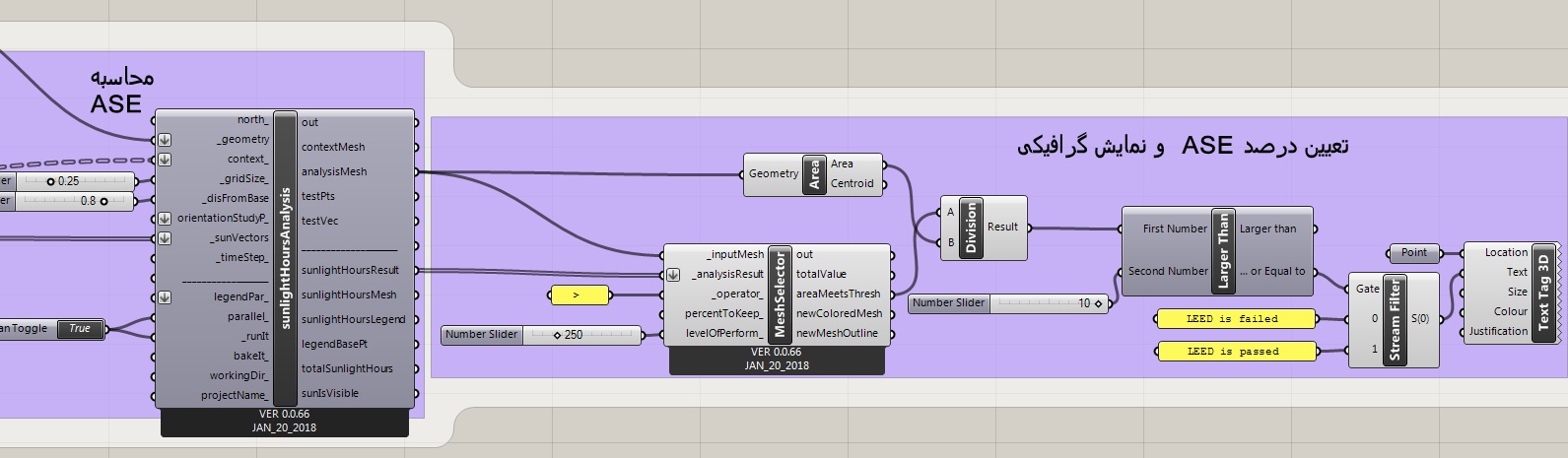Click input B of the Division component

[950, 242]
